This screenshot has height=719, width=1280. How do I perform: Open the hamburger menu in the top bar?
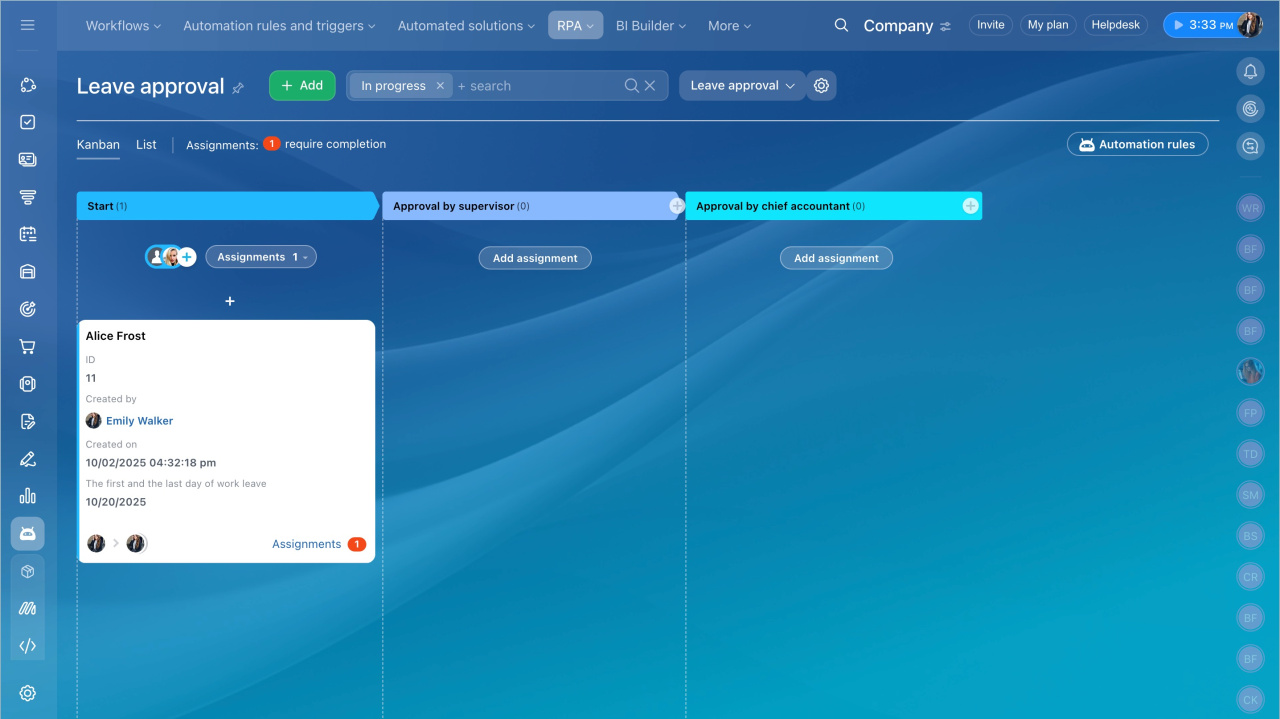[x=27, y=25]
